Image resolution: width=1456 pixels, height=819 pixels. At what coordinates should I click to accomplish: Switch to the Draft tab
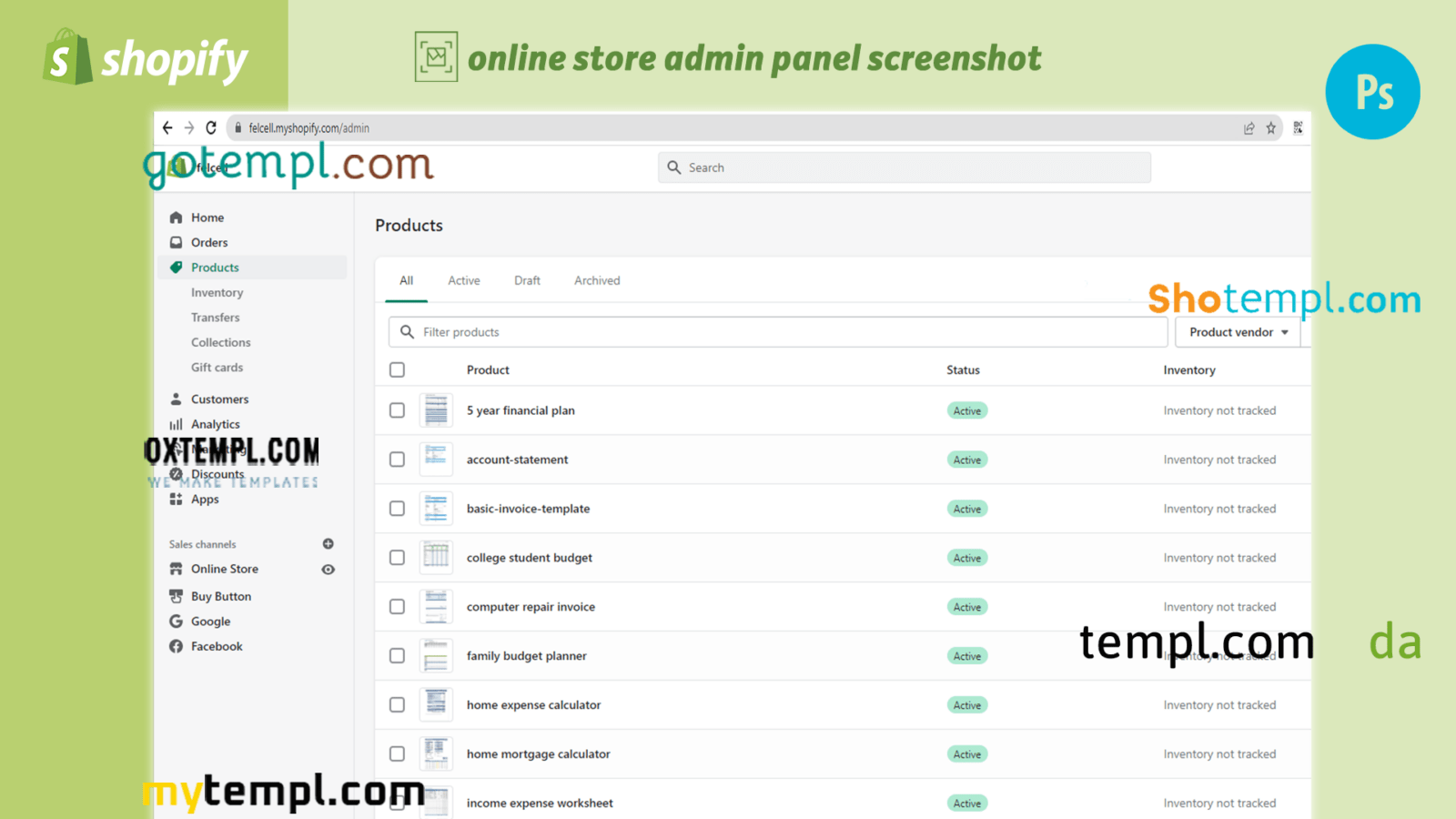pos(527,281)
